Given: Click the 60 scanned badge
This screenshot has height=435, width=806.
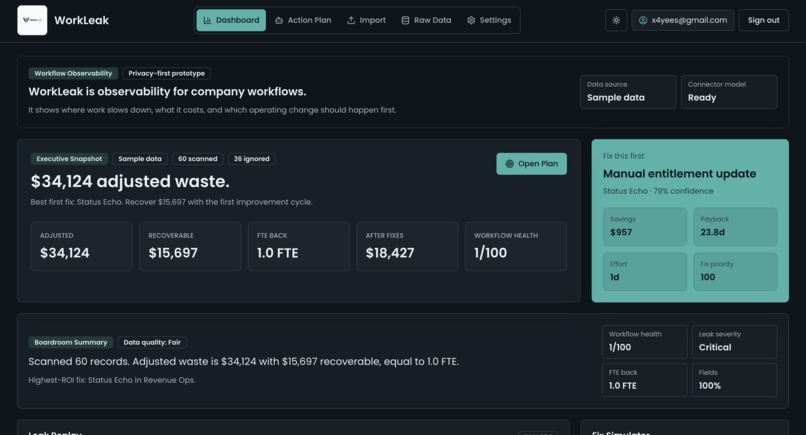Looking at the screenshot, I should click(197, 159).
